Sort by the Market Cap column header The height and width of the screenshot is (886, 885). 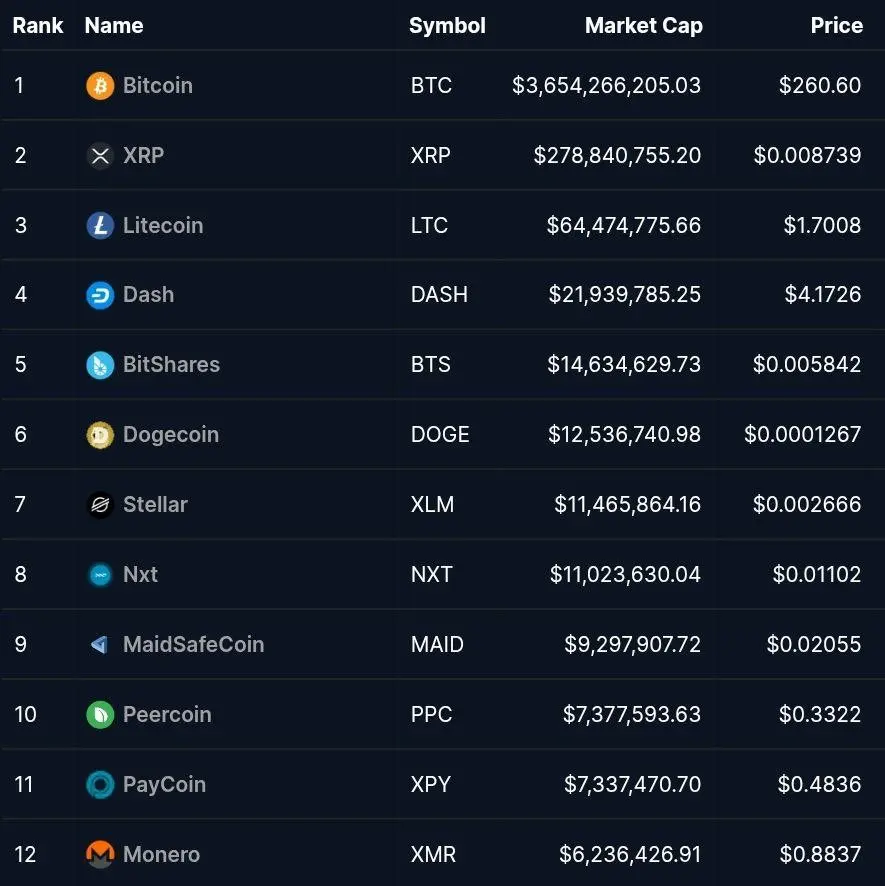[x=644, y=25]
